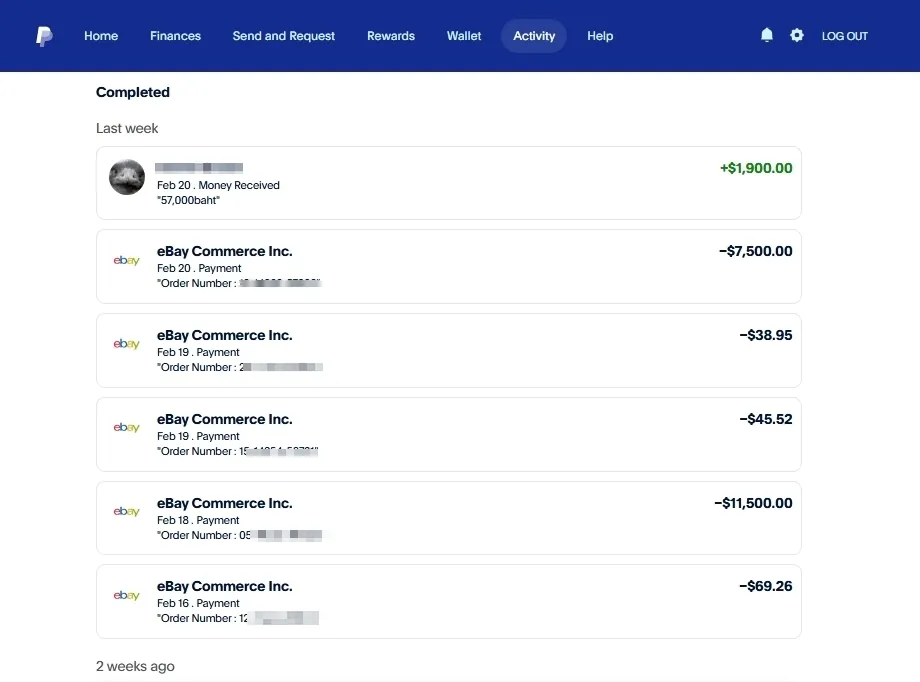Navigate to Send and Request
This screenshot has height=682, width=920.
(284, 36)
